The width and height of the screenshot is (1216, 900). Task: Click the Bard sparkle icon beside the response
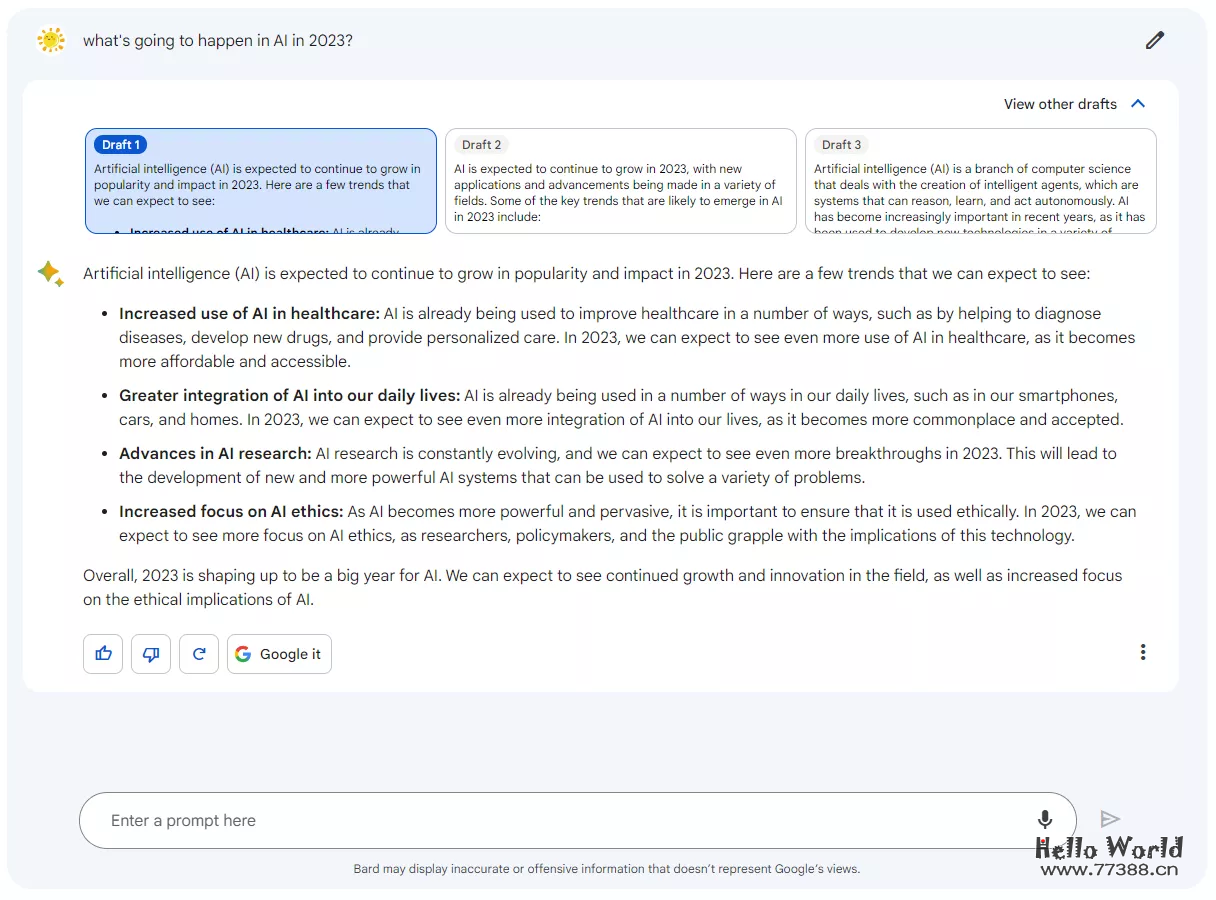click(x=50, y=273)
